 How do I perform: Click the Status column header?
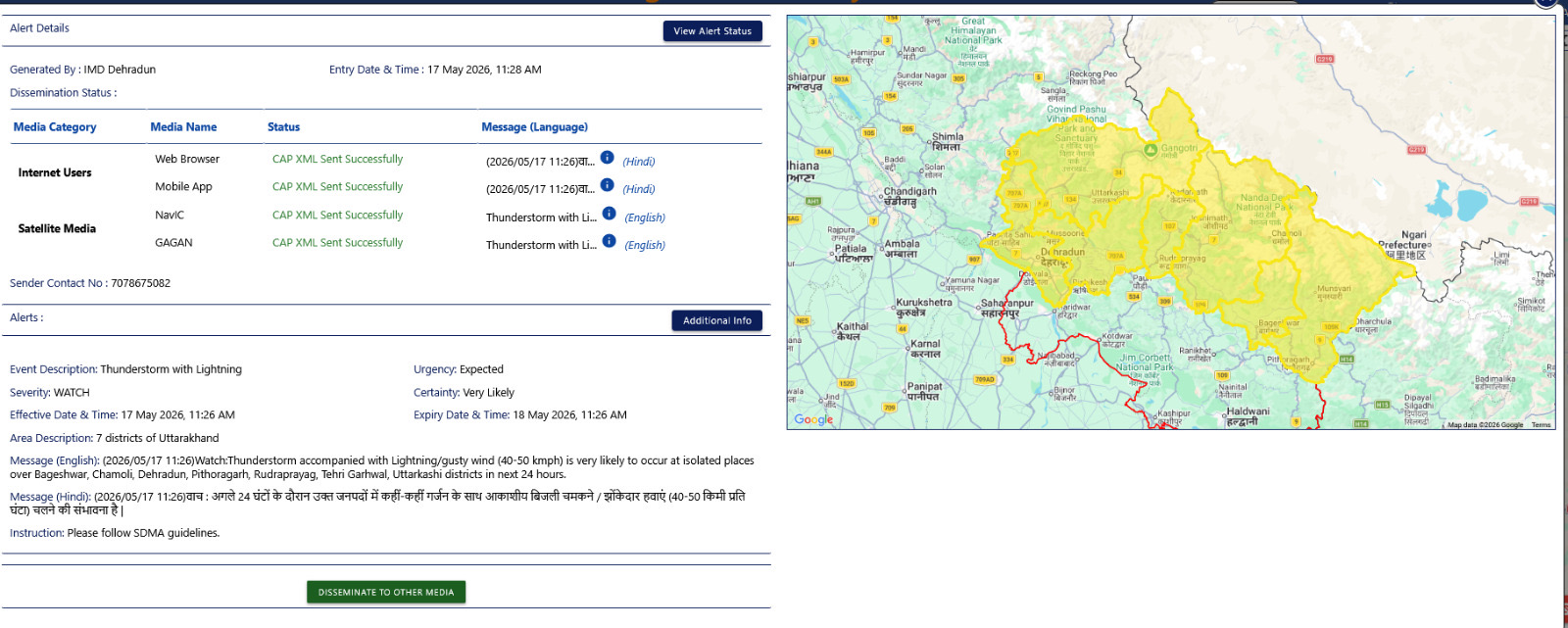[283, 127]
